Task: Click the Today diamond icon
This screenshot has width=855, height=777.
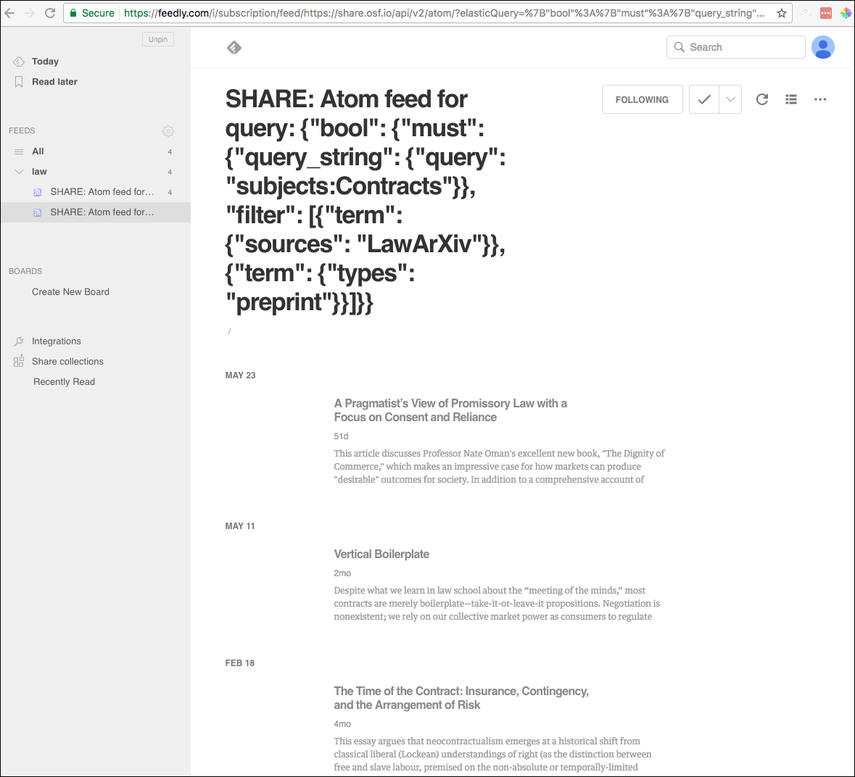Action: [19, 62]
